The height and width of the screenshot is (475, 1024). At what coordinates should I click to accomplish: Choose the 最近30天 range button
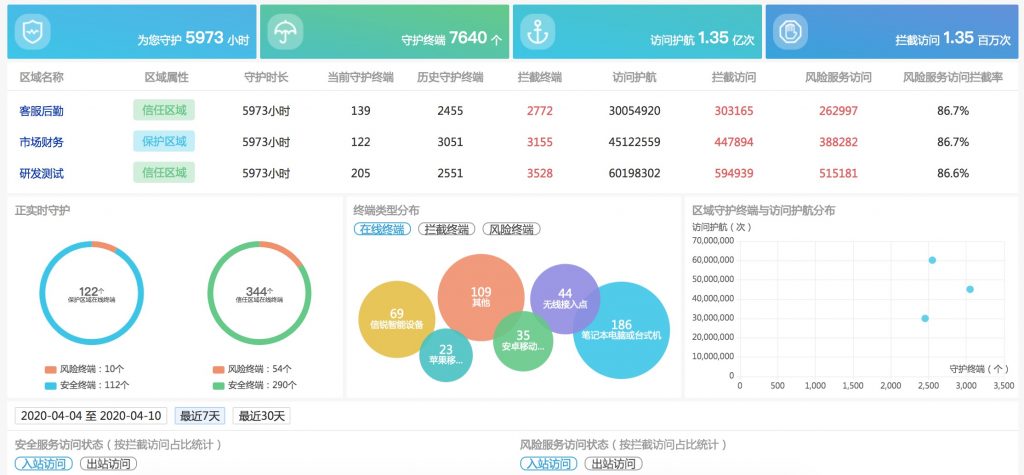pyautogui.click(x=261, y=416)
